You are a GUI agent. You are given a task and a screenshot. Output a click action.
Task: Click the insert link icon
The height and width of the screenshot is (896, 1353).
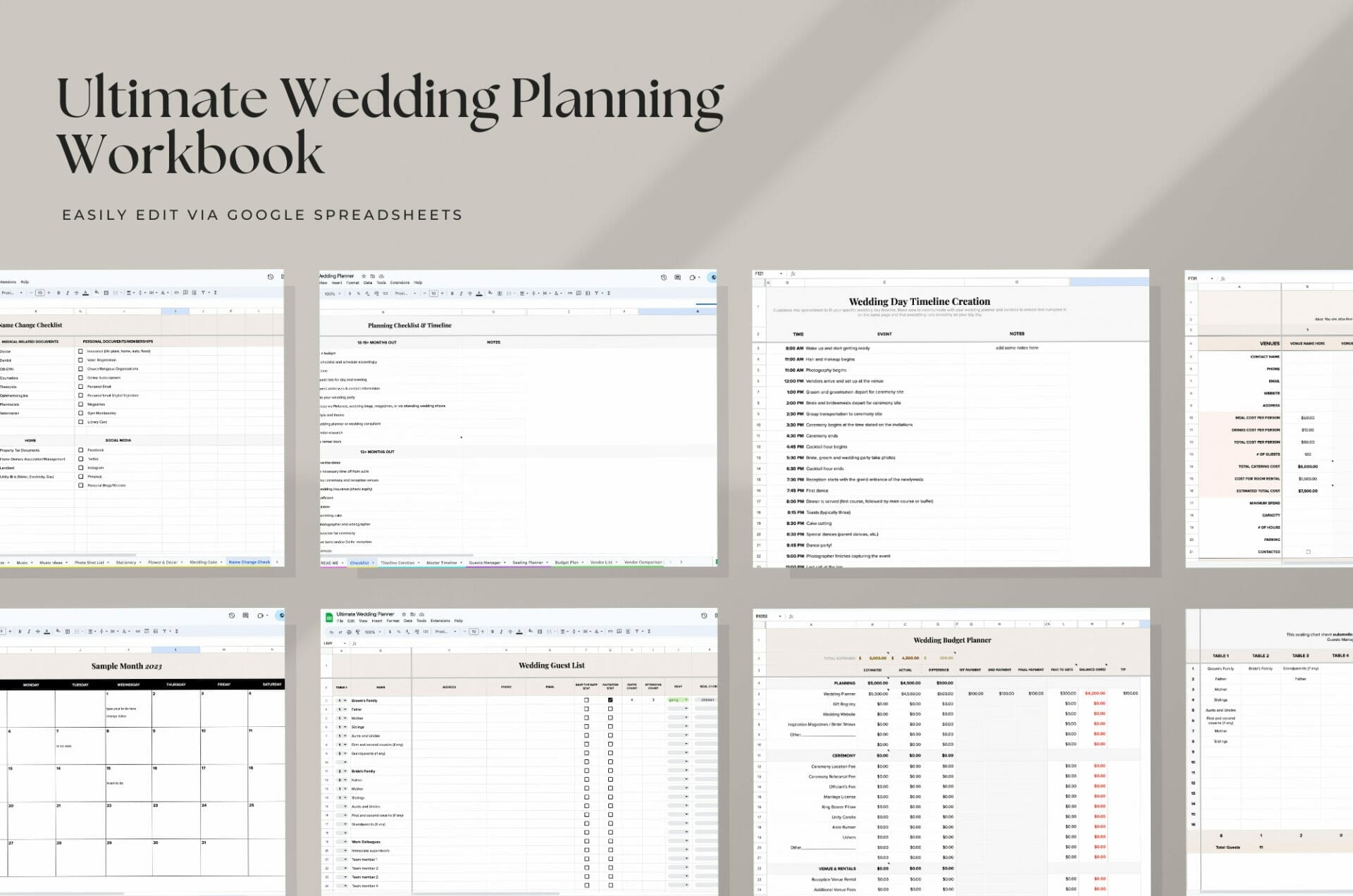610,632
